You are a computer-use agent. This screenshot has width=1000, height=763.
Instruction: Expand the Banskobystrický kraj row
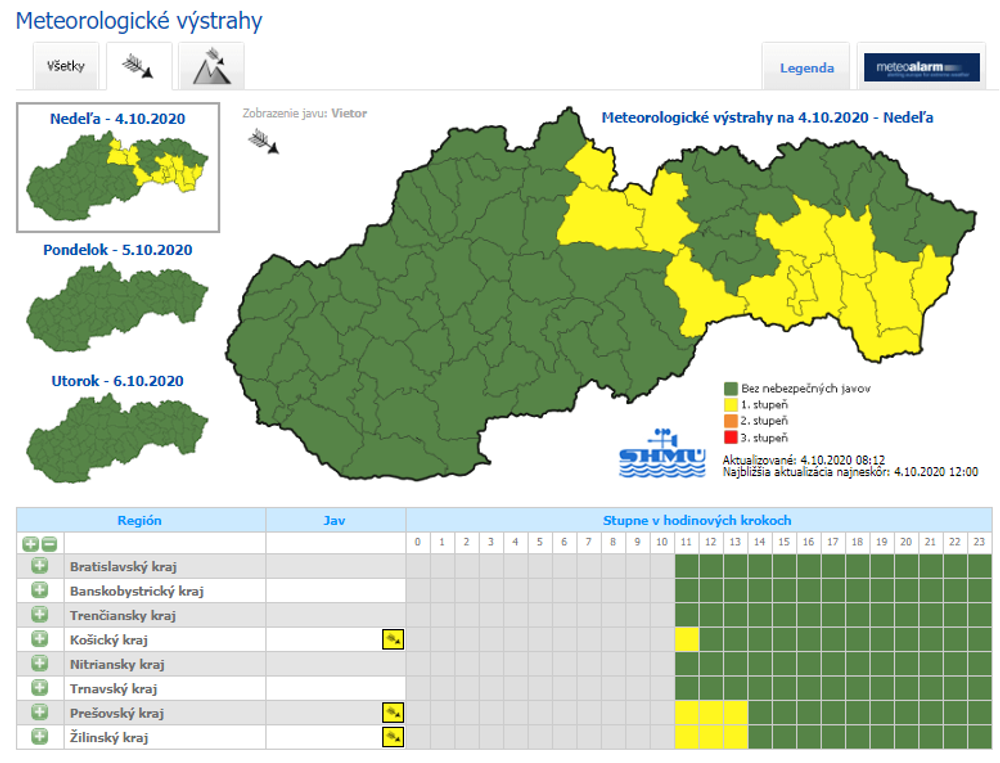coord(40,590)
